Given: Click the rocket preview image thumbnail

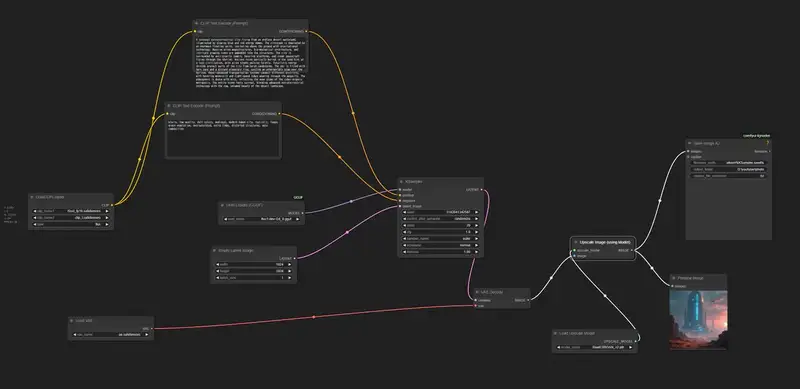Looking at the screenshot, I should coord(698,320).
